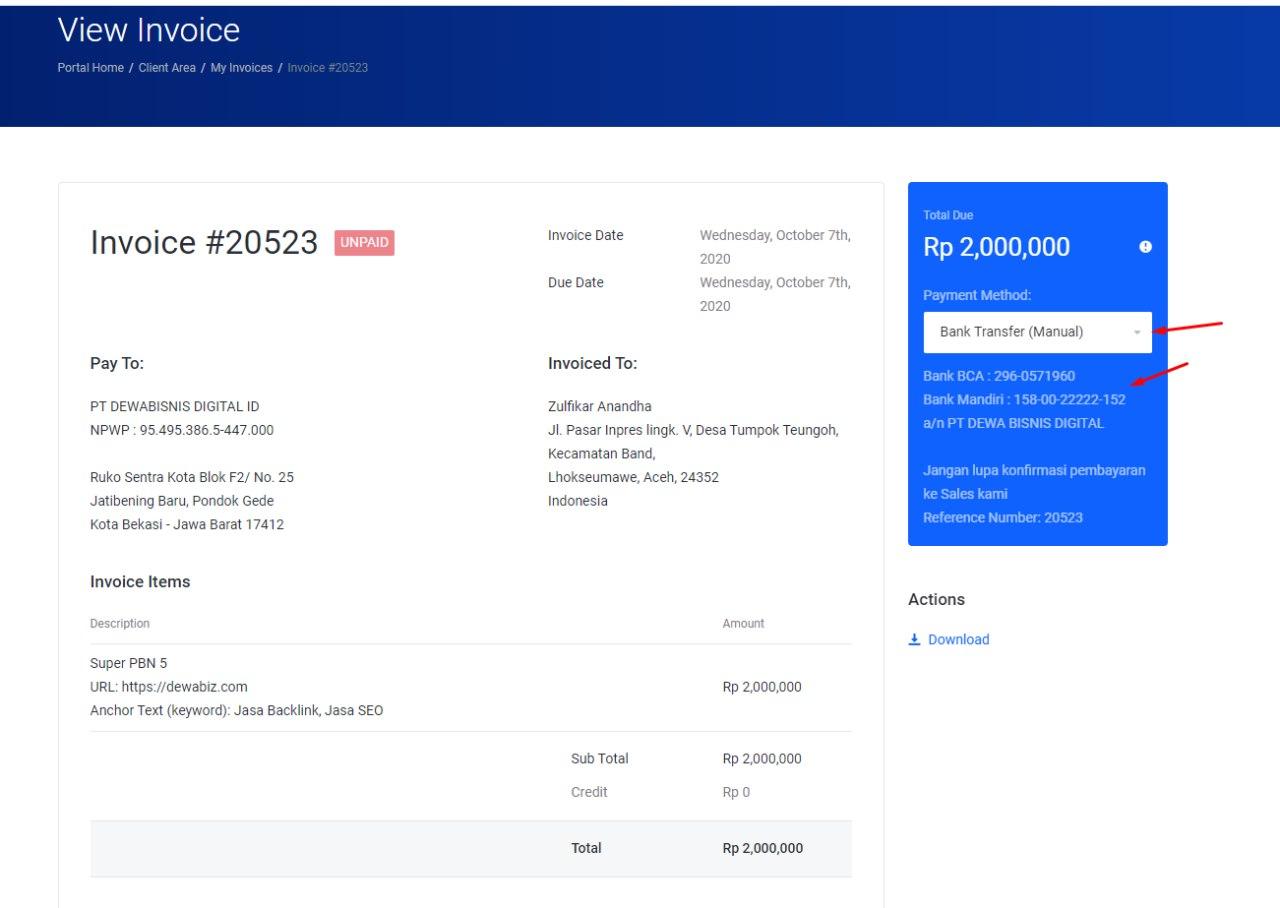The image size is (1280, 908).
Task: Click the Invoice #20523 breadcrumb item
Action: tap(327, 68)
